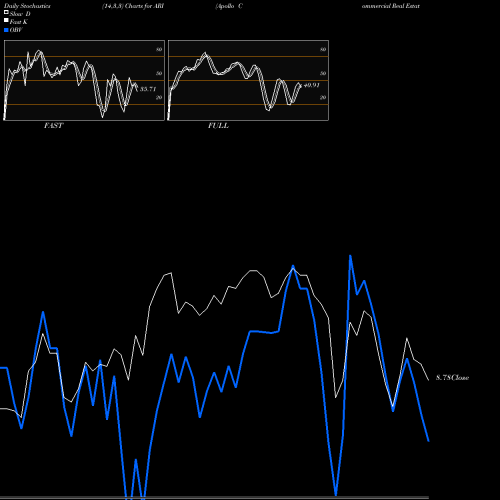Click the 35.71 value in FAST chart
This screenshot has width=500, height=500.
(148, 89)
